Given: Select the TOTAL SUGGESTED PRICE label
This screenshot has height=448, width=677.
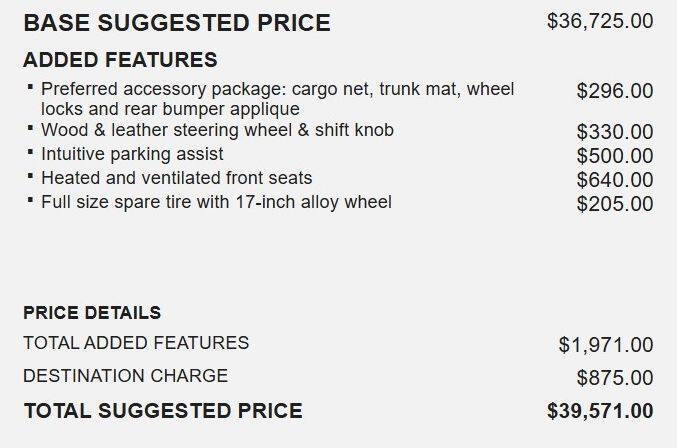Looking at the screenshot, I should tap(163, 410).
